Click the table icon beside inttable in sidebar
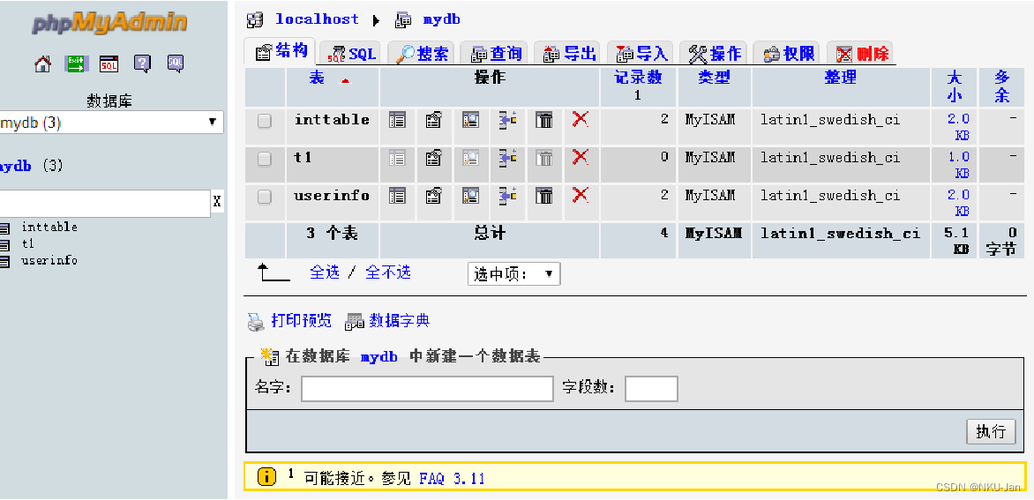 pos(5,228)
